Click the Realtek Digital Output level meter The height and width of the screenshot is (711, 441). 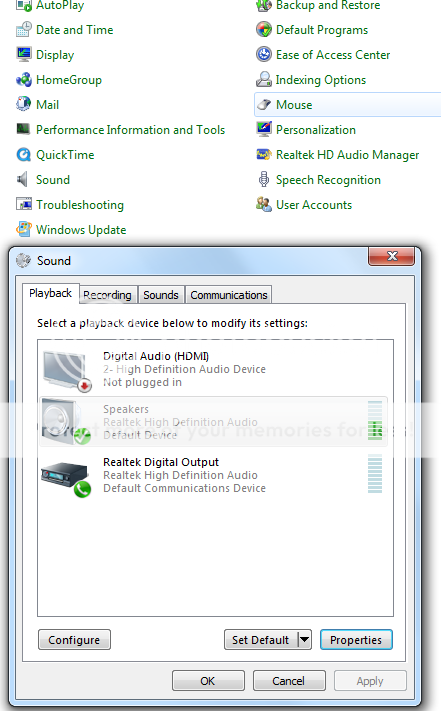375,474
